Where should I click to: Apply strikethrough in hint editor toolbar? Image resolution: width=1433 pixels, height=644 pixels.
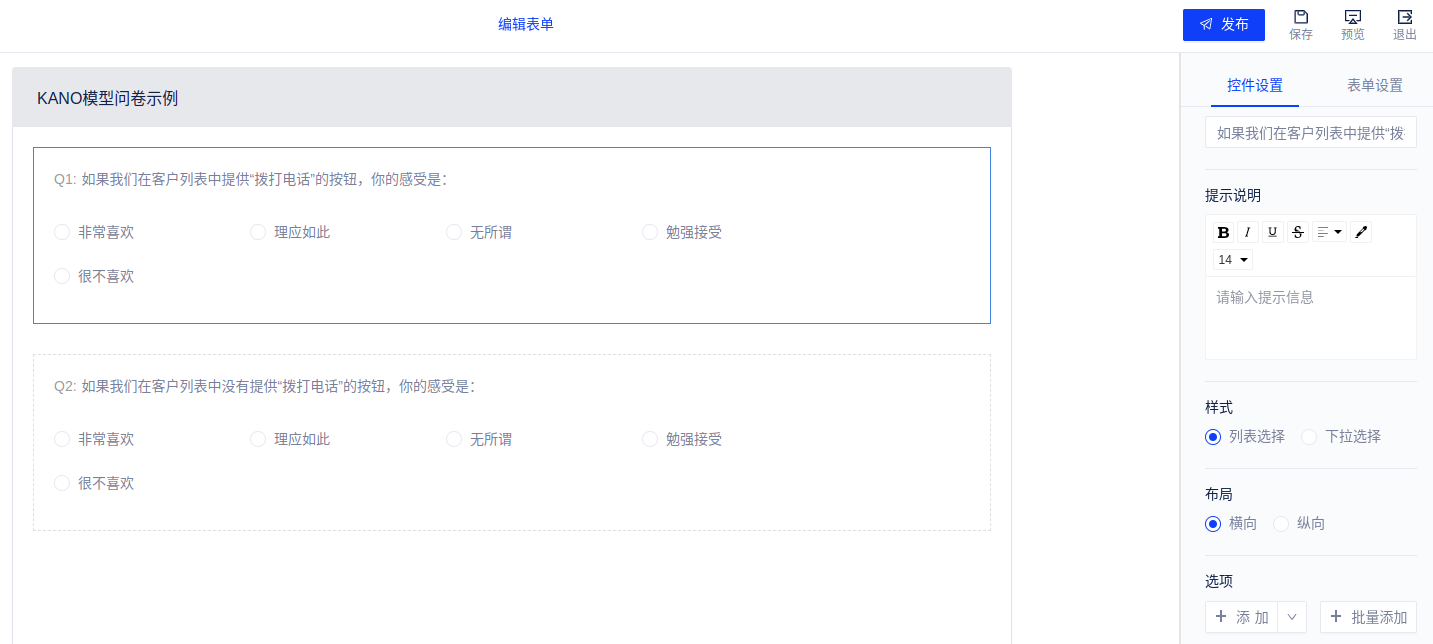[1298, 232]
